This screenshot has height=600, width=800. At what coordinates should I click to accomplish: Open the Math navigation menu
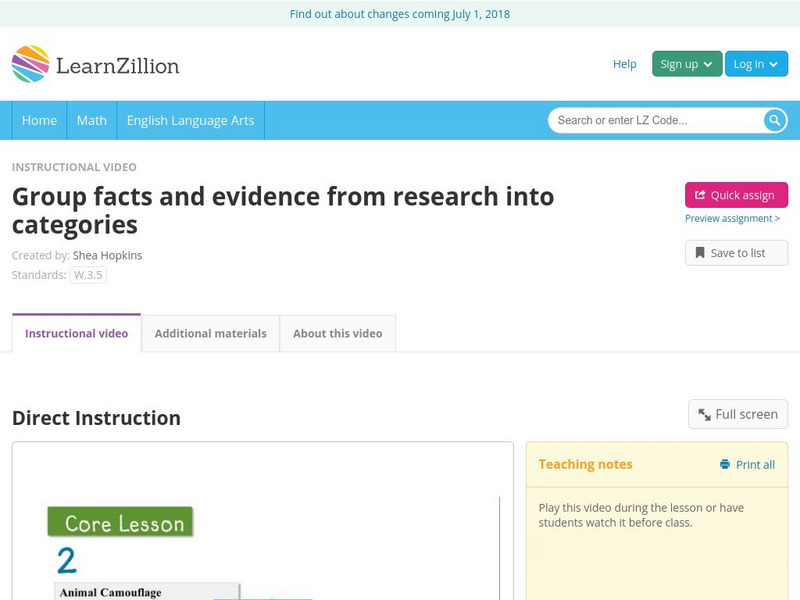point(92,120)
